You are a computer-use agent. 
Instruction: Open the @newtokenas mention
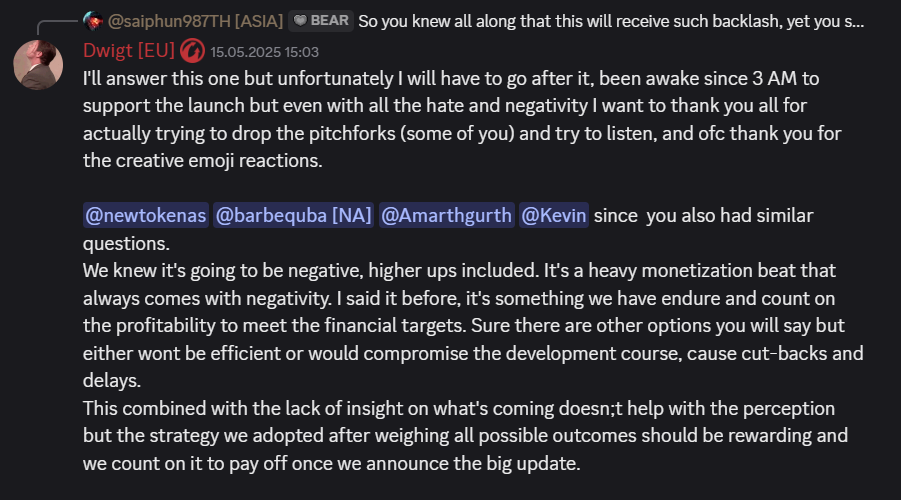[x=146, y=216]
